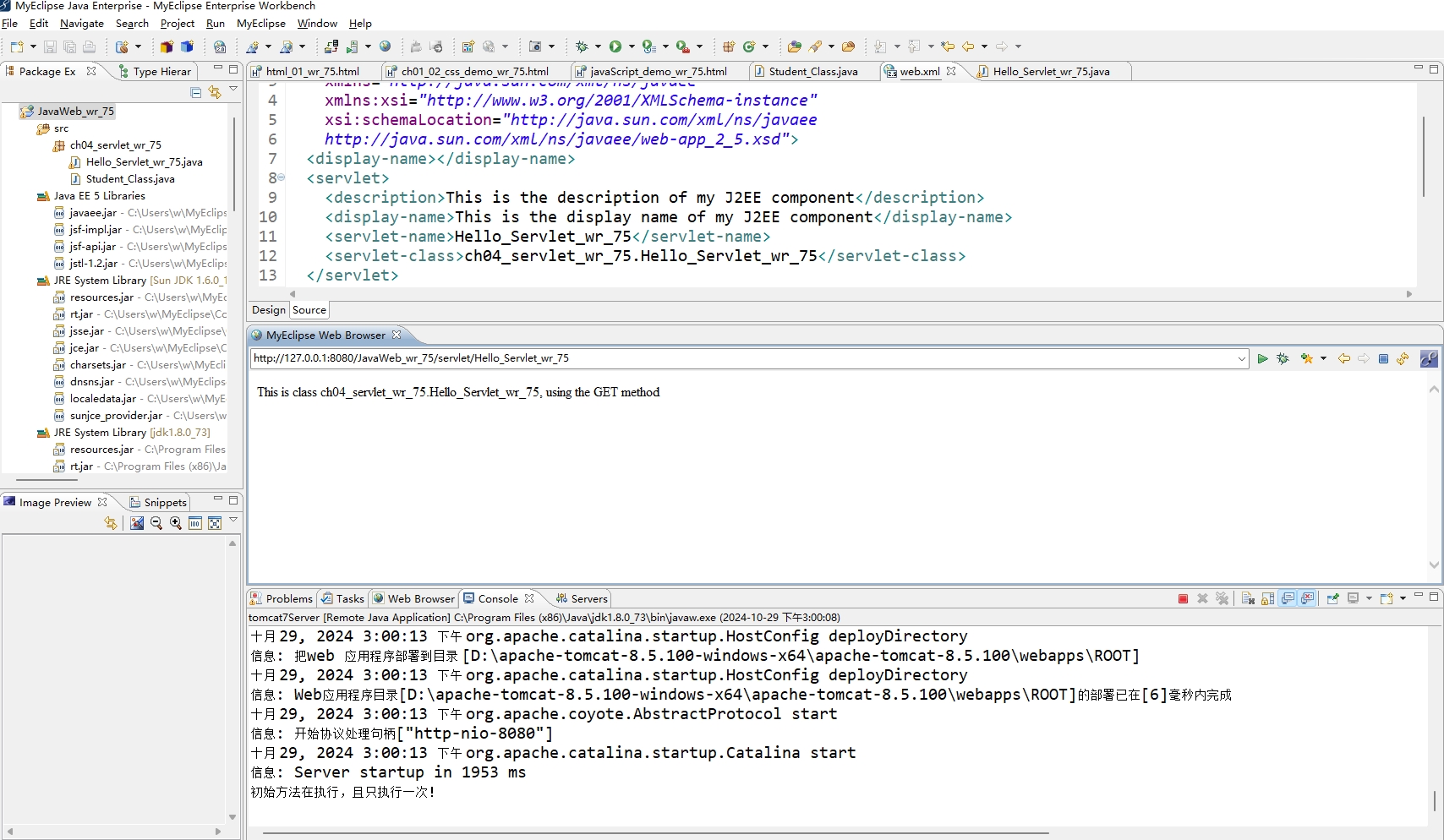Open the Run configurations dropdown arrow
The height and width of the screenshot is (840, 1444).
632,46
